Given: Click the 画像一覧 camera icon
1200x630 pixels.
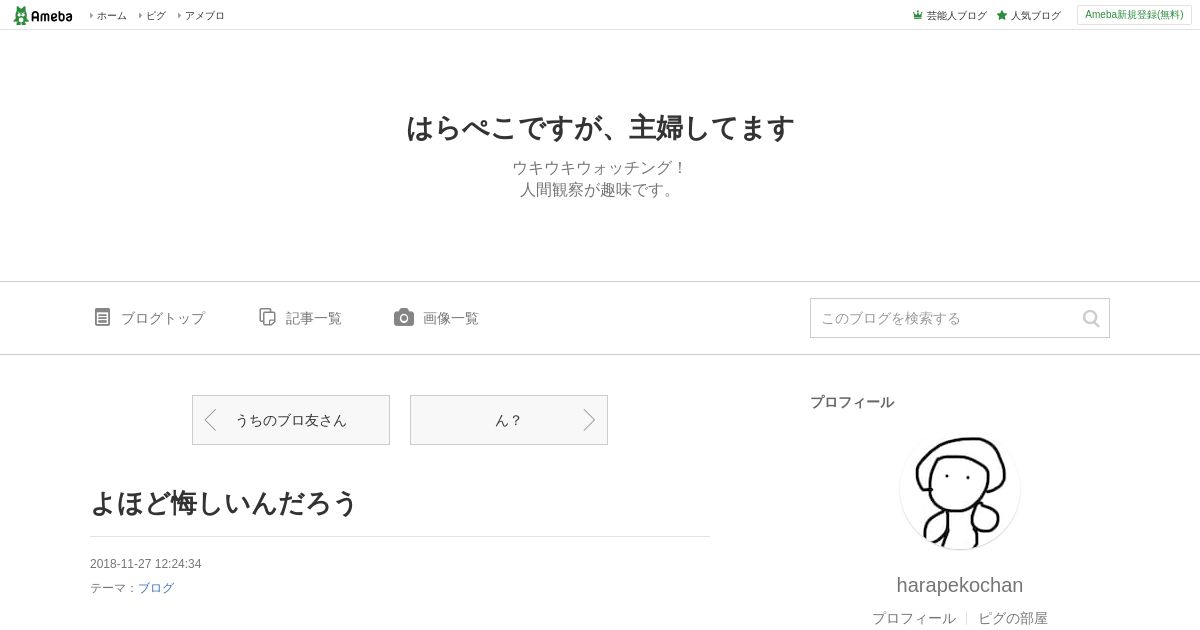Looking at the screenshot, I should point(404,317).
